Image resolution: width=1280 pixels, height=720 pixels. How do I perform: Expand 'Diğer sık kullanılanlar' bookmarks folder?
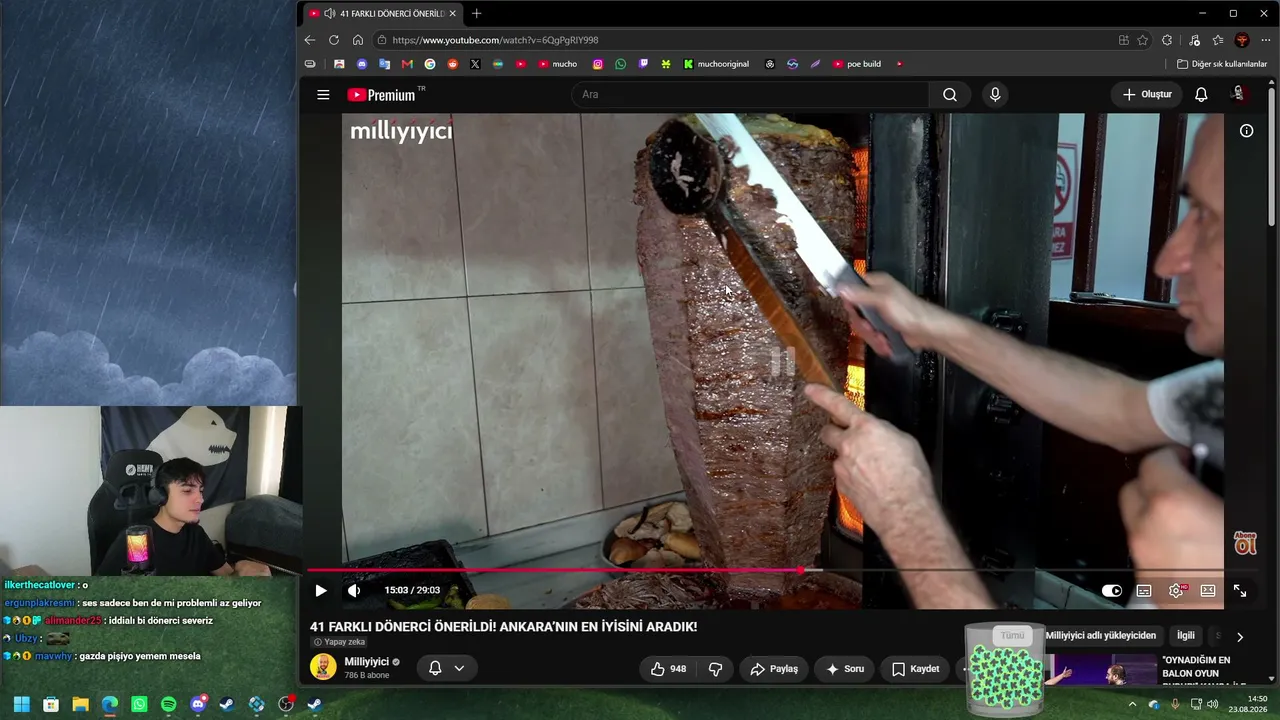pos(1222,64)
